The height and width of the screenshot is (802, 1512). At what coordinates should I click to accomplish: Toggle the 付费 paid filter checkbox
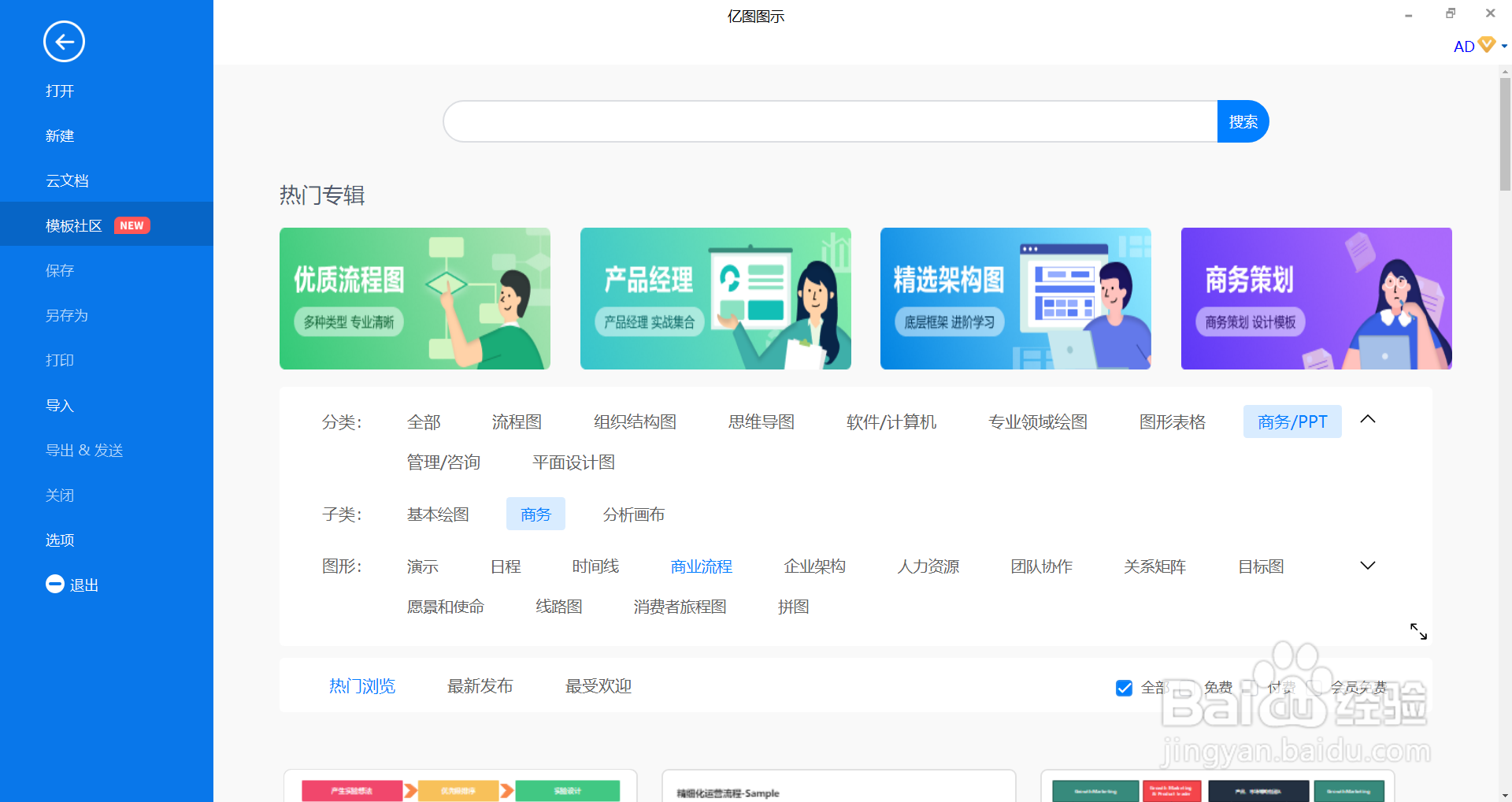[1250, 688]
